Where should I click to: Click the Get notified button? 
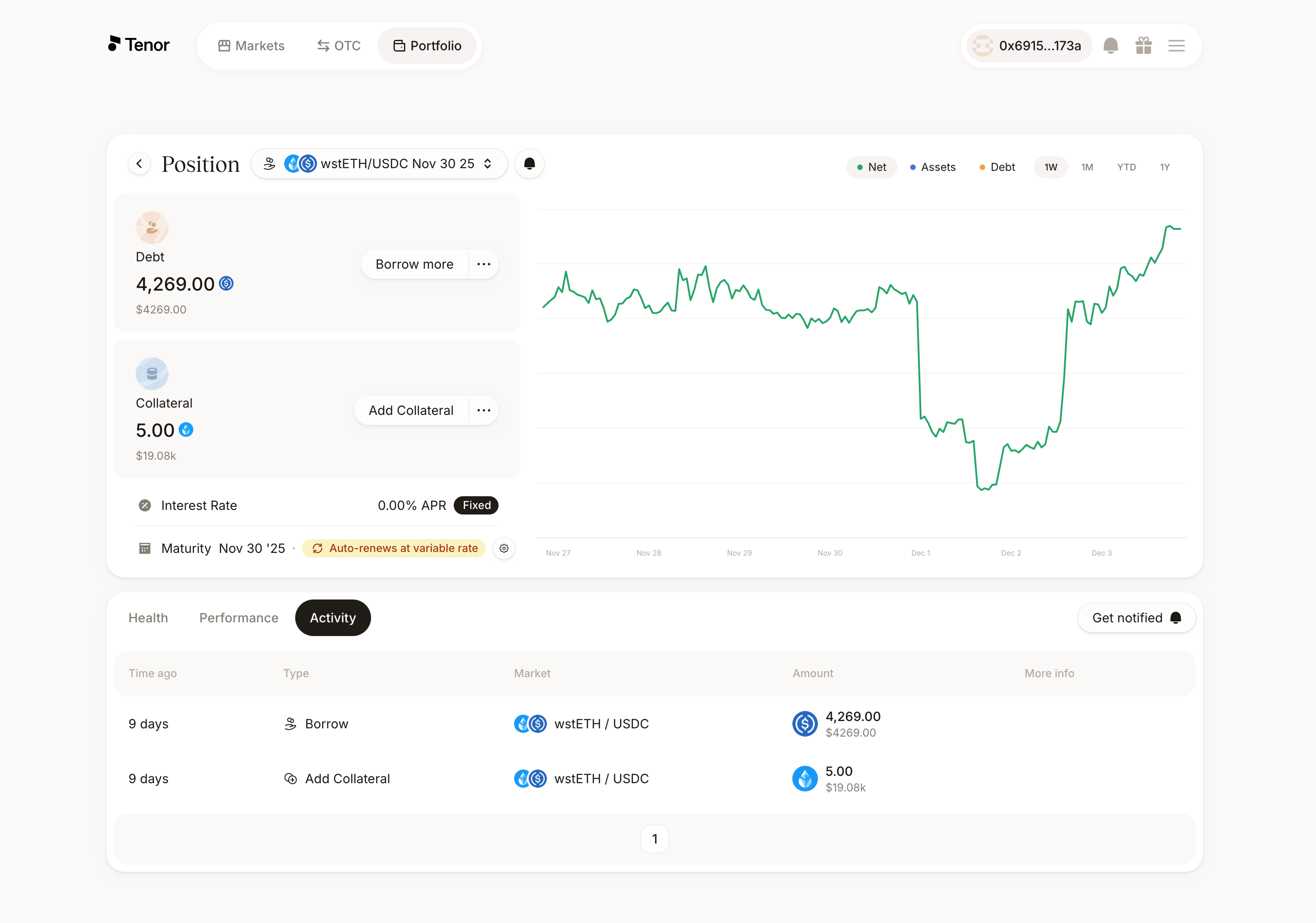1136,618
